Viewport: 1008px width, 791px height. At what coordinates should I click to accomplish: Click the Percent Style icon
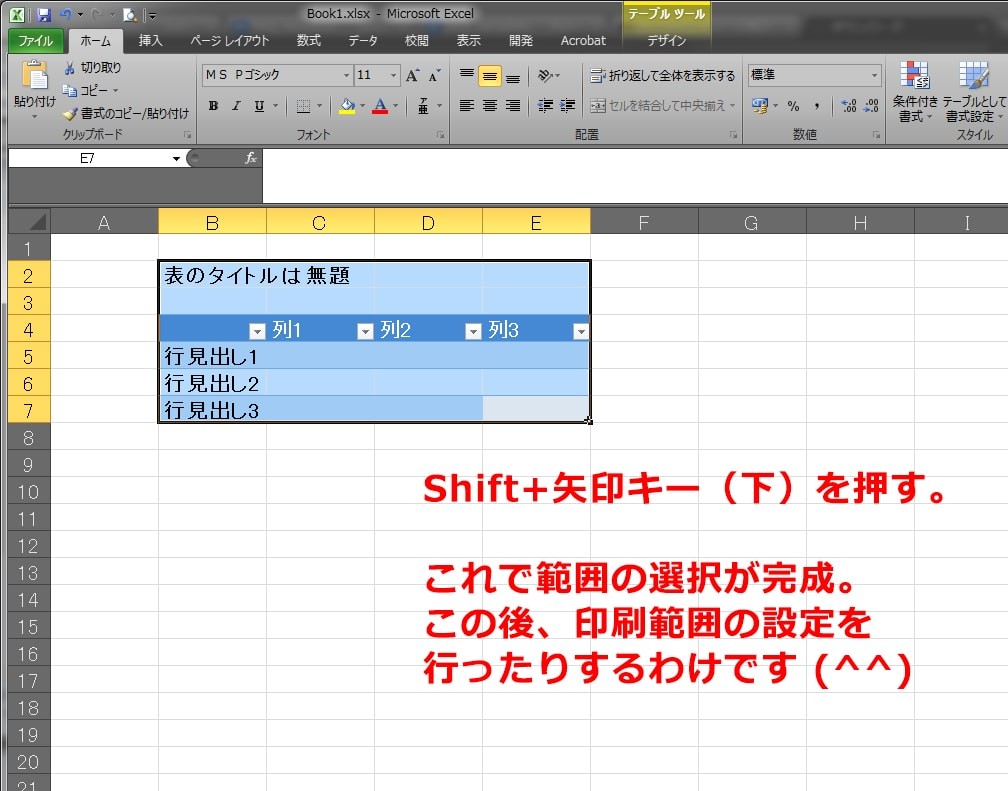[794, 105]
